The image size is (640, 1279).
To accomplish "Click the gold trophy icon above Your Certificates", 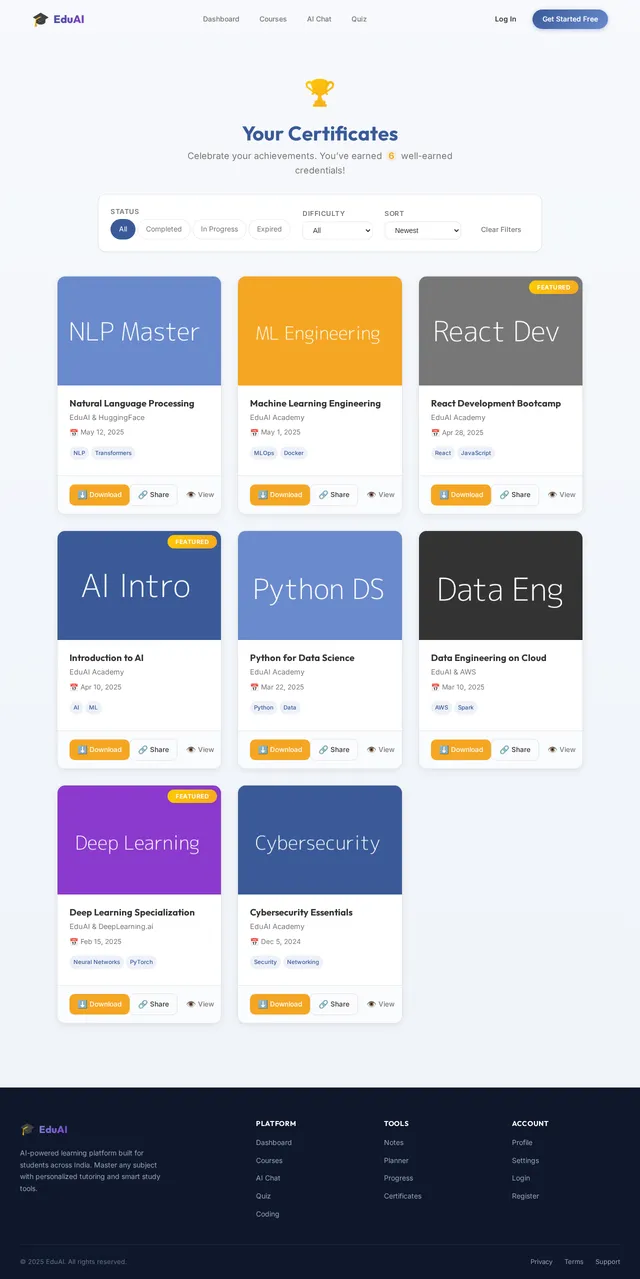I will click(x=320, y=93).
